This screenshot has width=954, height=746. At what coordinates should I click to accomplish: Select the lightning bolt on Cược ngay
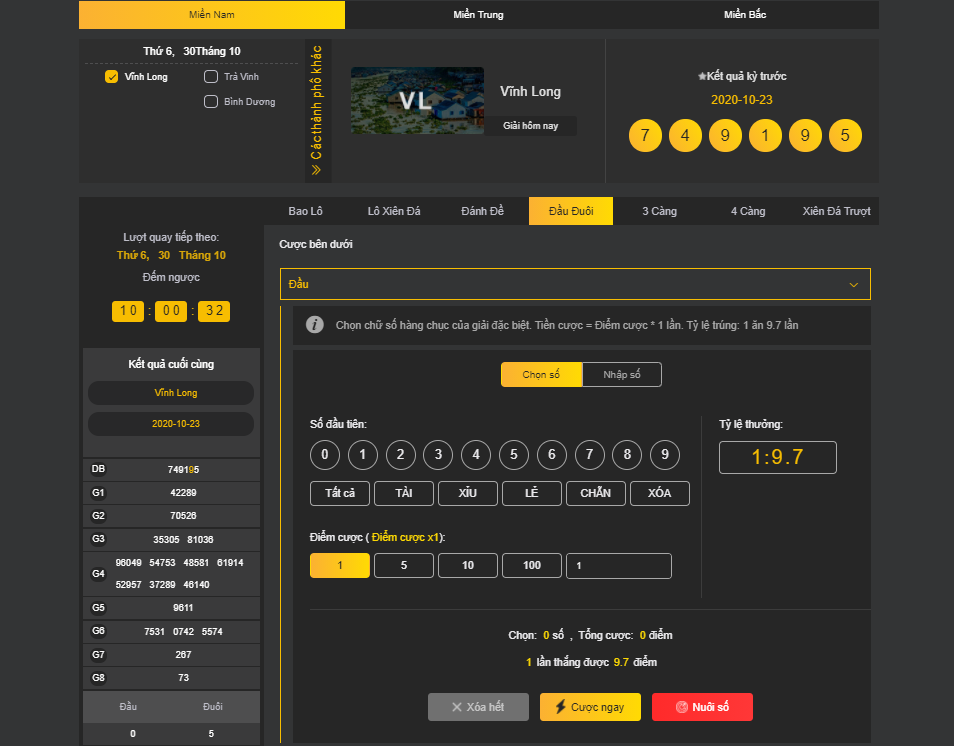coord(562,707)
